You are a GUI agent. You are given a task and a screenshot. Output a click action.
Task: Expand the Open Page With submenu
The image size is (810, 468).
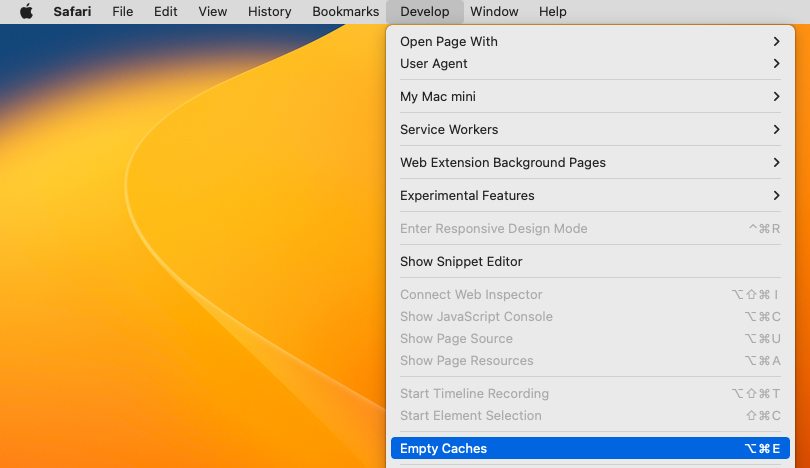[x=449, y=42]
